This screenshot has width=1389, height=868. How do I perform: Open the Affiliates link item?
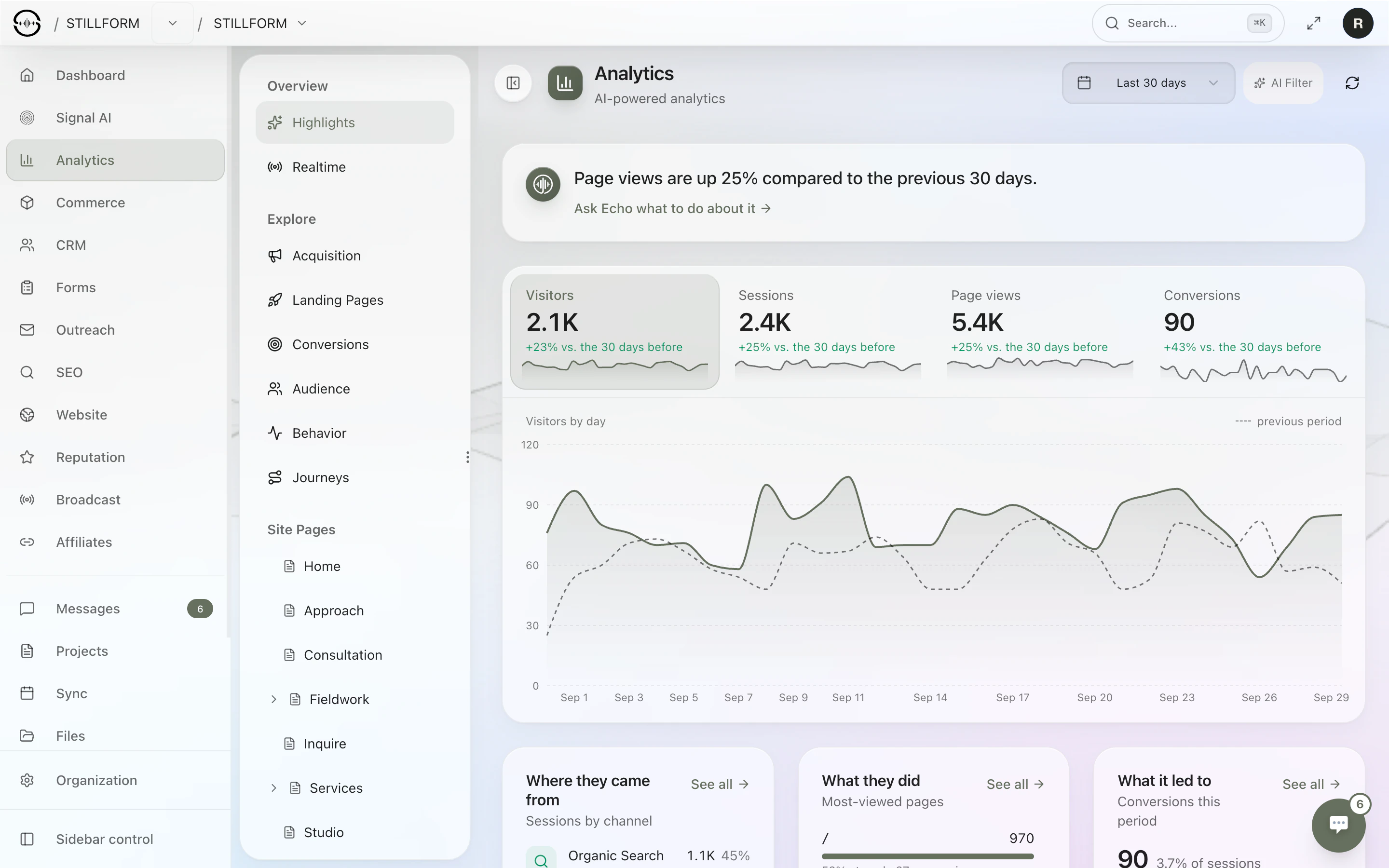115,542
